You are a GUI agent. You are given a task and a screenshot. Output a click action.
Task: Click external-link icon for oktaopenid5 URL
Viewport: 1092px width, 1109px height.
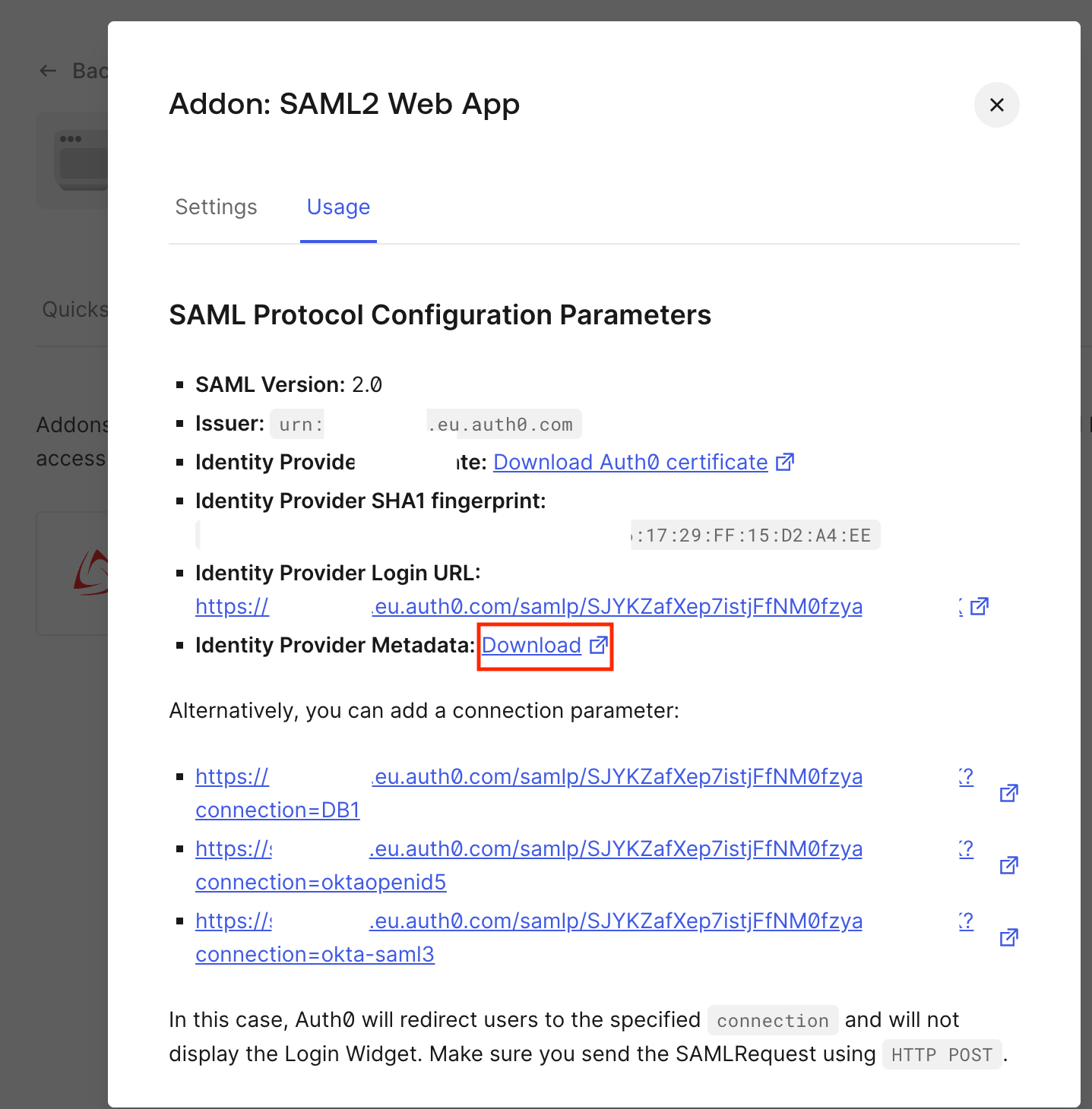click(1008, 865)
